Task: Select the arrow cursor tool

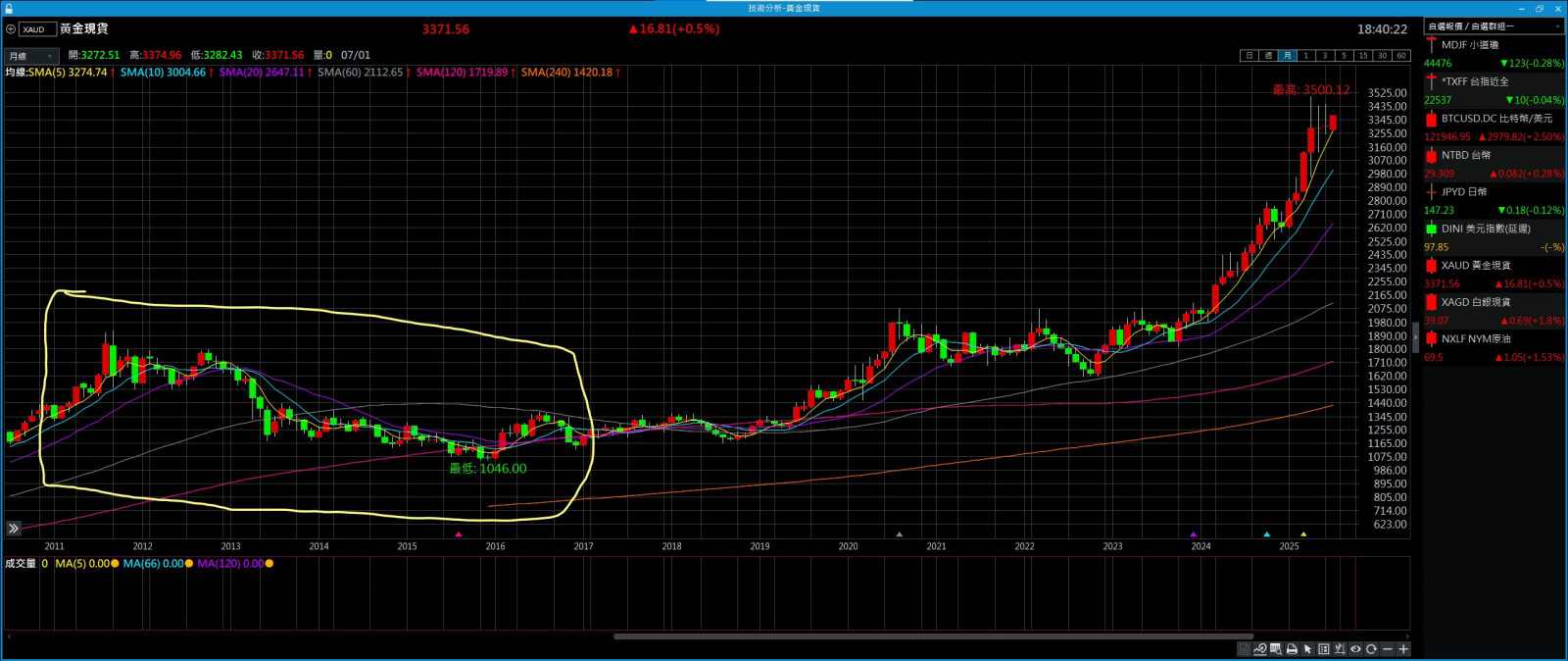Action: [x=1307, y=649]
